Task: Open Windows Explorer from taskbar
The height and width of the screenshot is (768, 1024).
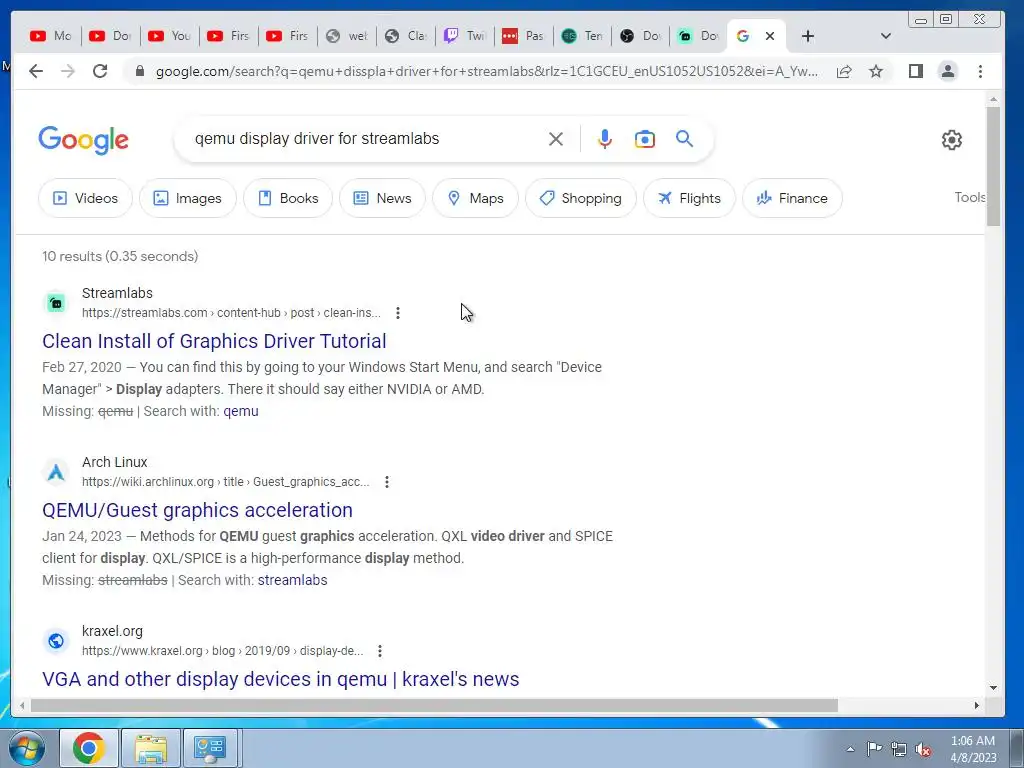Action: [151, 748]
